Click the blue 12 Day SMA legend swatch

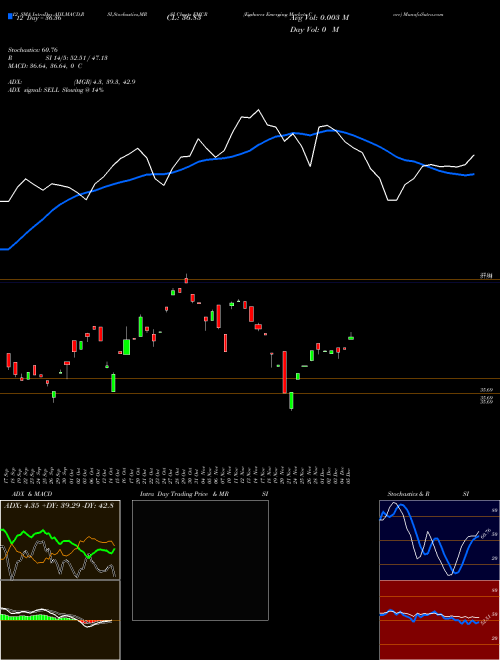[10, 16]
